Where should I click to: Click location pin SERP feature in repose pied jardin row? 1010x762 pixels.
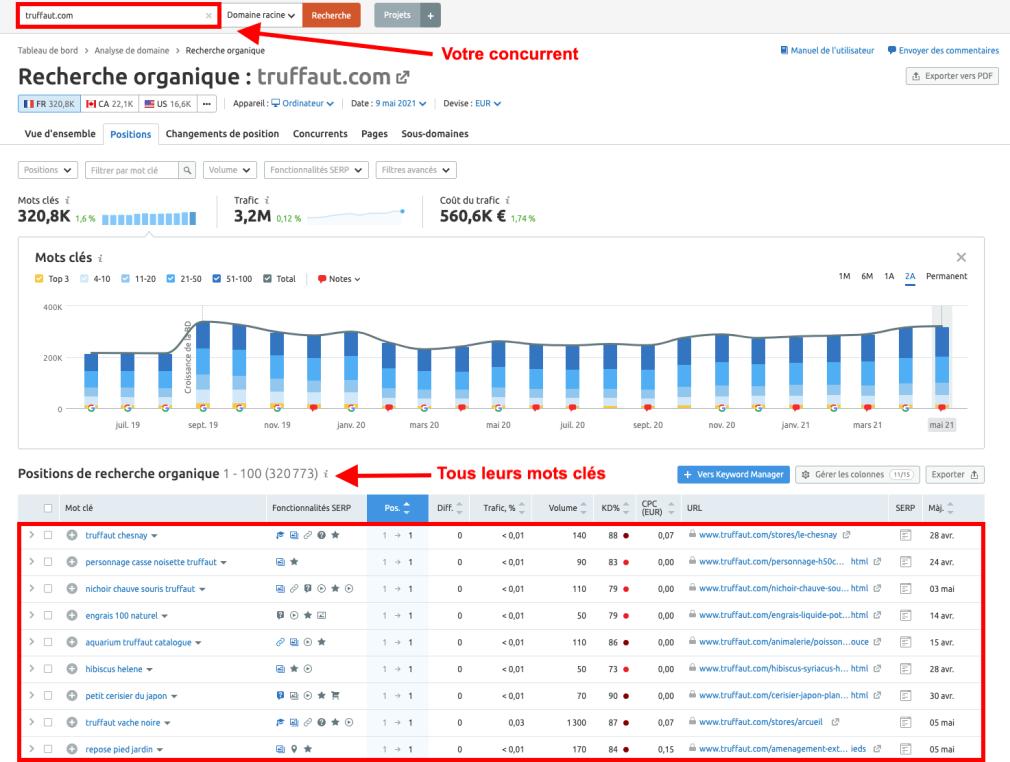294,749
